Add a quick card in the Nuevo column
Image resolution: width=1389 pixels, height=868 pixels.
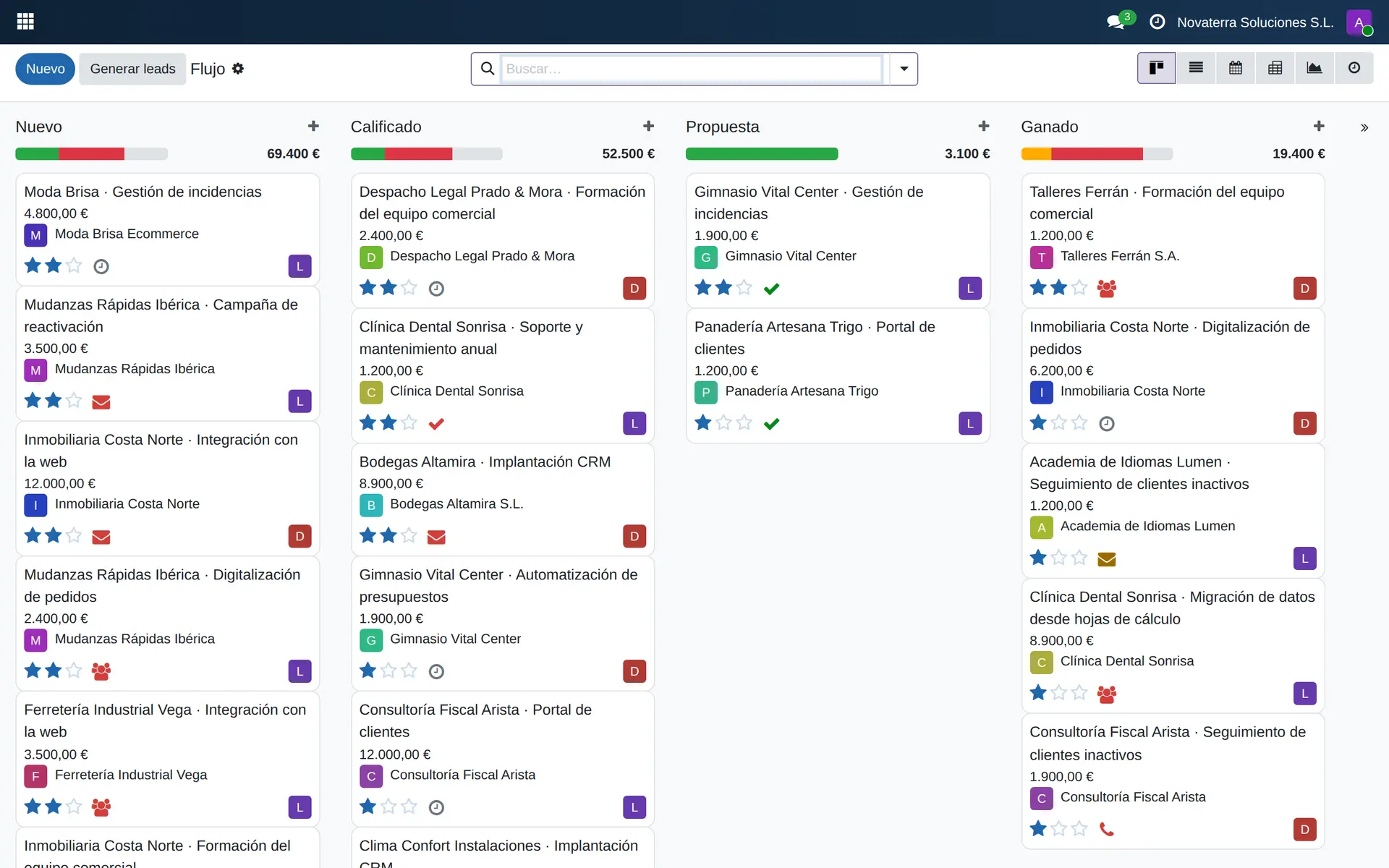tap(313, 127)
